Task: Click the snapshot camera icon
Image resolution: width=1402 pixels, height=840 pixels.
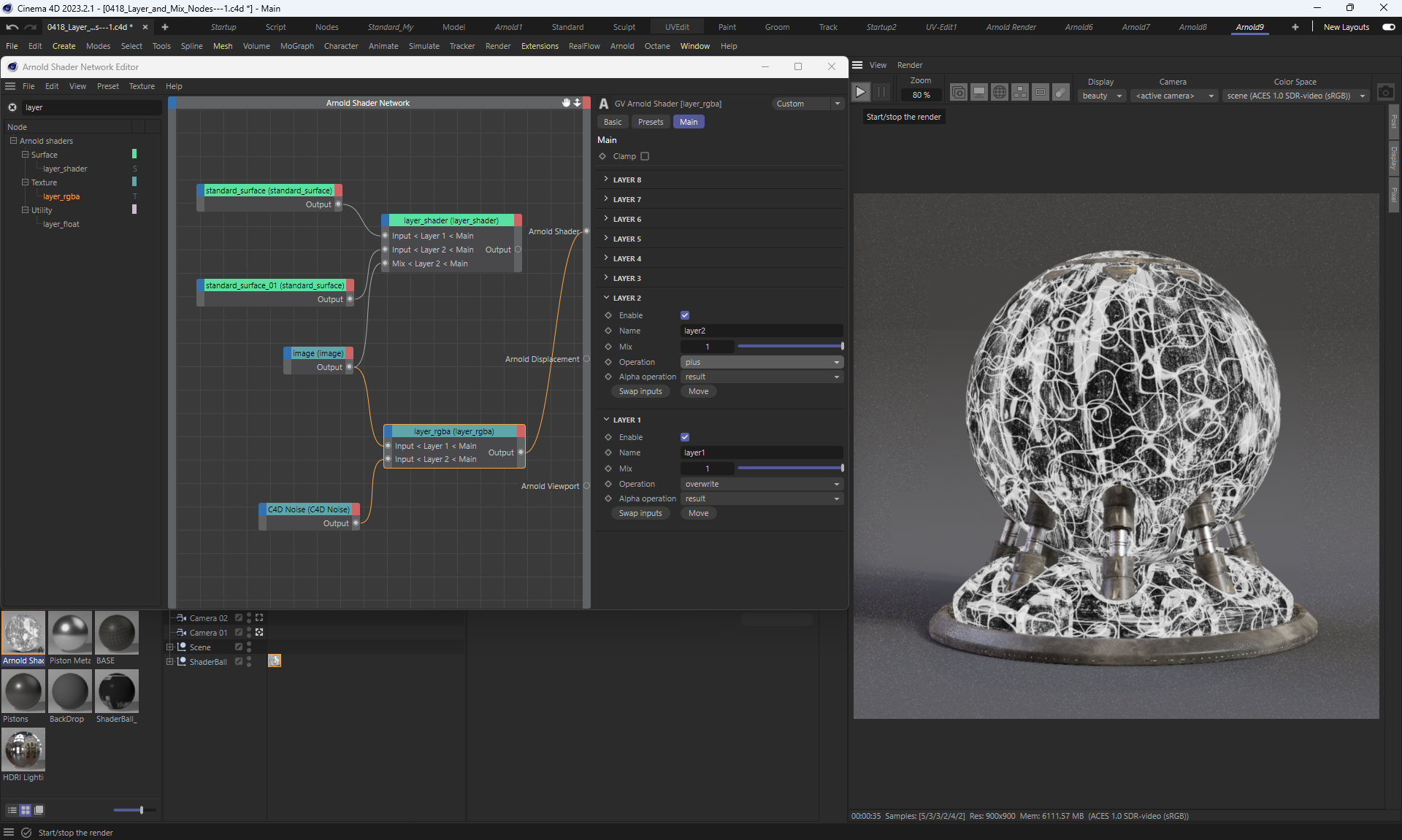Action: pyautogui.click(x=1385, y=93)
